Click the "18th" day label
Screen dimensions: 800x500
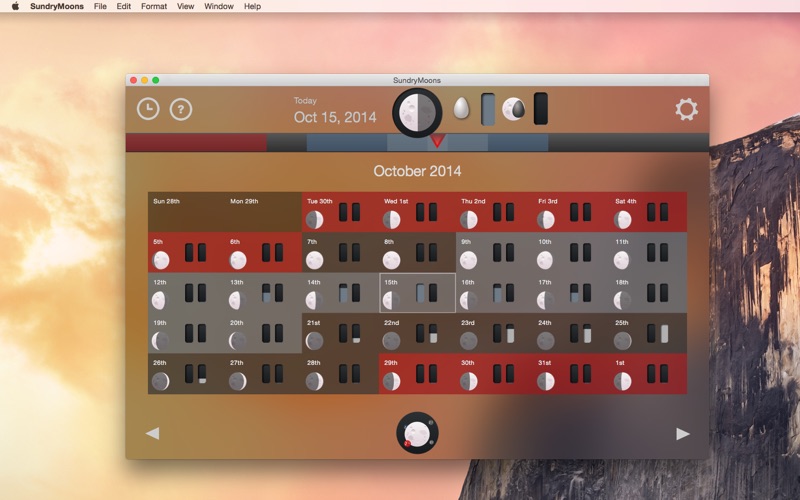pos(622,282)
